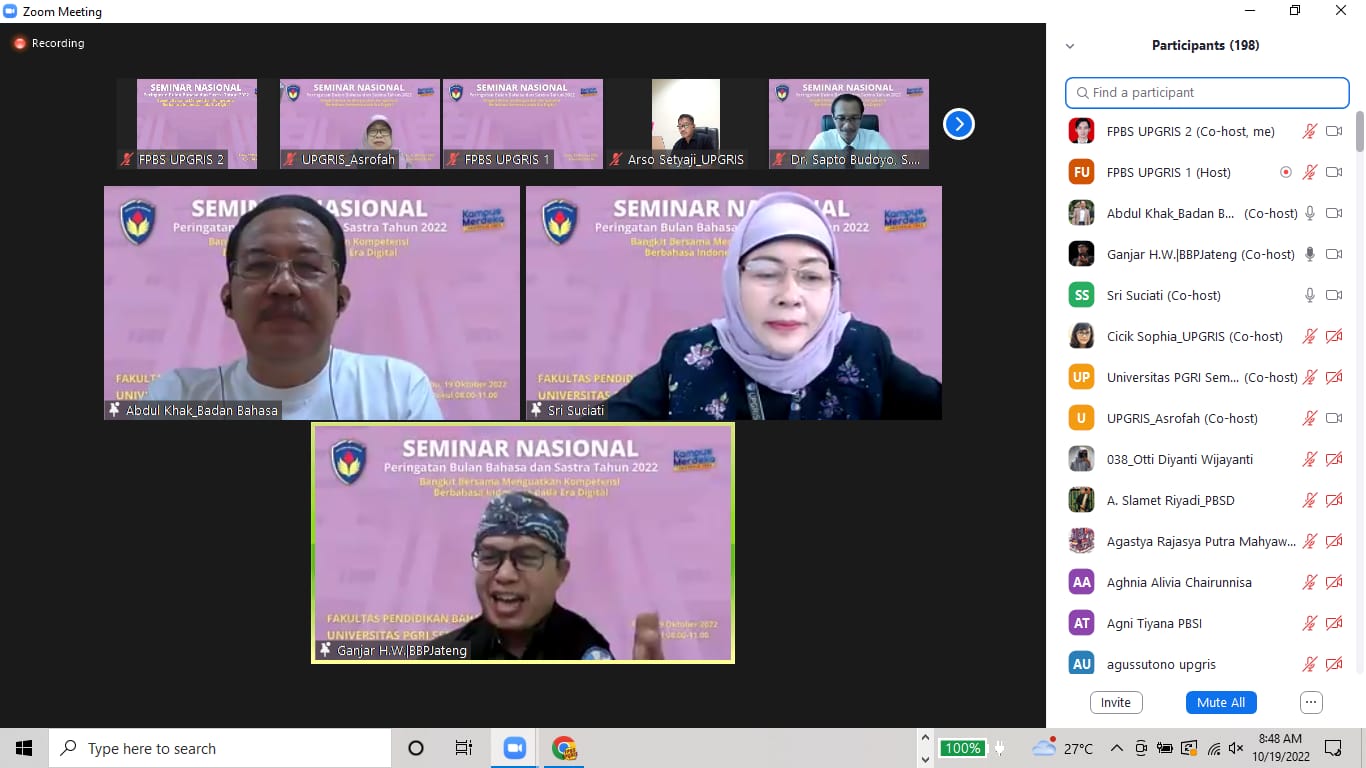The width and height of the screenshot is (1366, 768).
Task: Toggle the camera icon for Cicik Sophia_UPGRIS
Action: pos(1333,336)
